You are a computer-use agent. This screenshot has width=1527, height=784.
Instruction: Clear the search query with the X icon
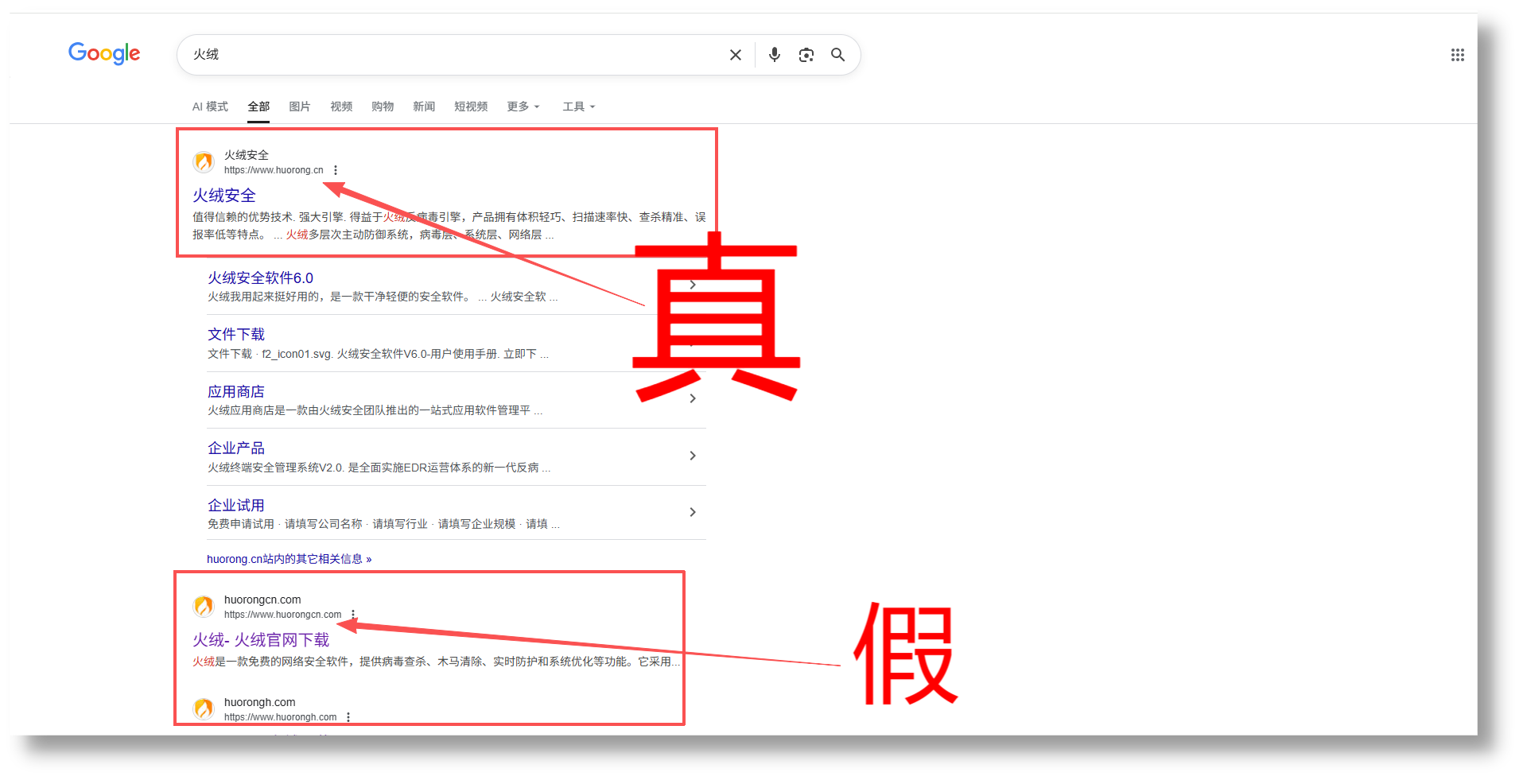click(x=735, y=54)
